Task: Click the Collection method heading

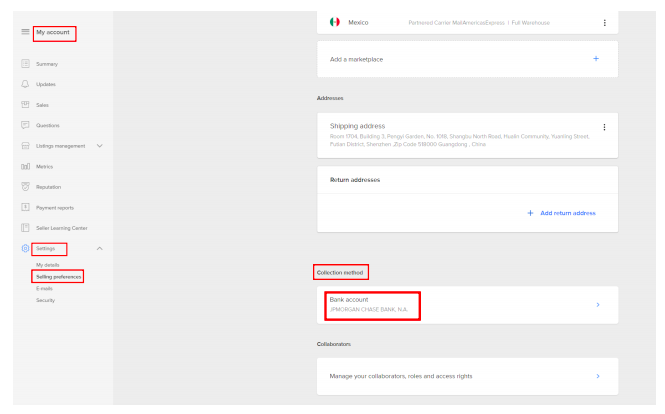Action: pos(340,272)
